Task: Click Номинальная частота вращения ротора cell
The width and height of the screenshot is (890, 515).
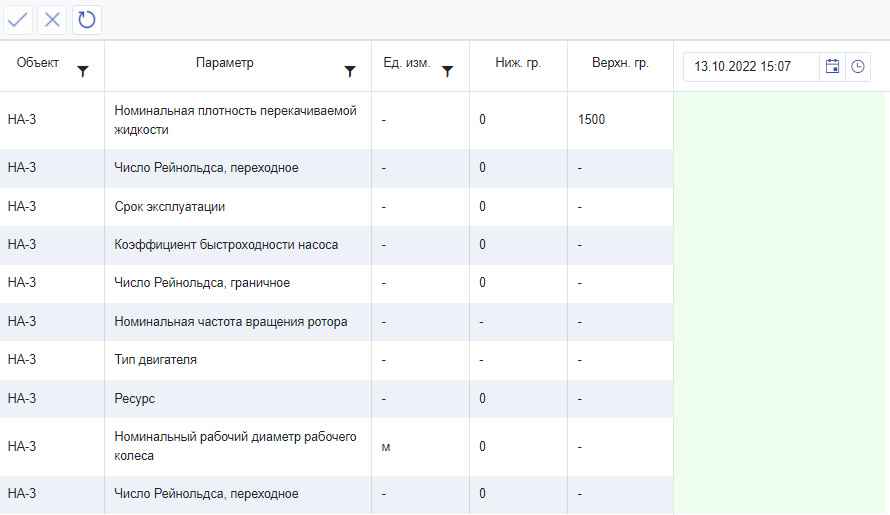Action: coord(231,322)
